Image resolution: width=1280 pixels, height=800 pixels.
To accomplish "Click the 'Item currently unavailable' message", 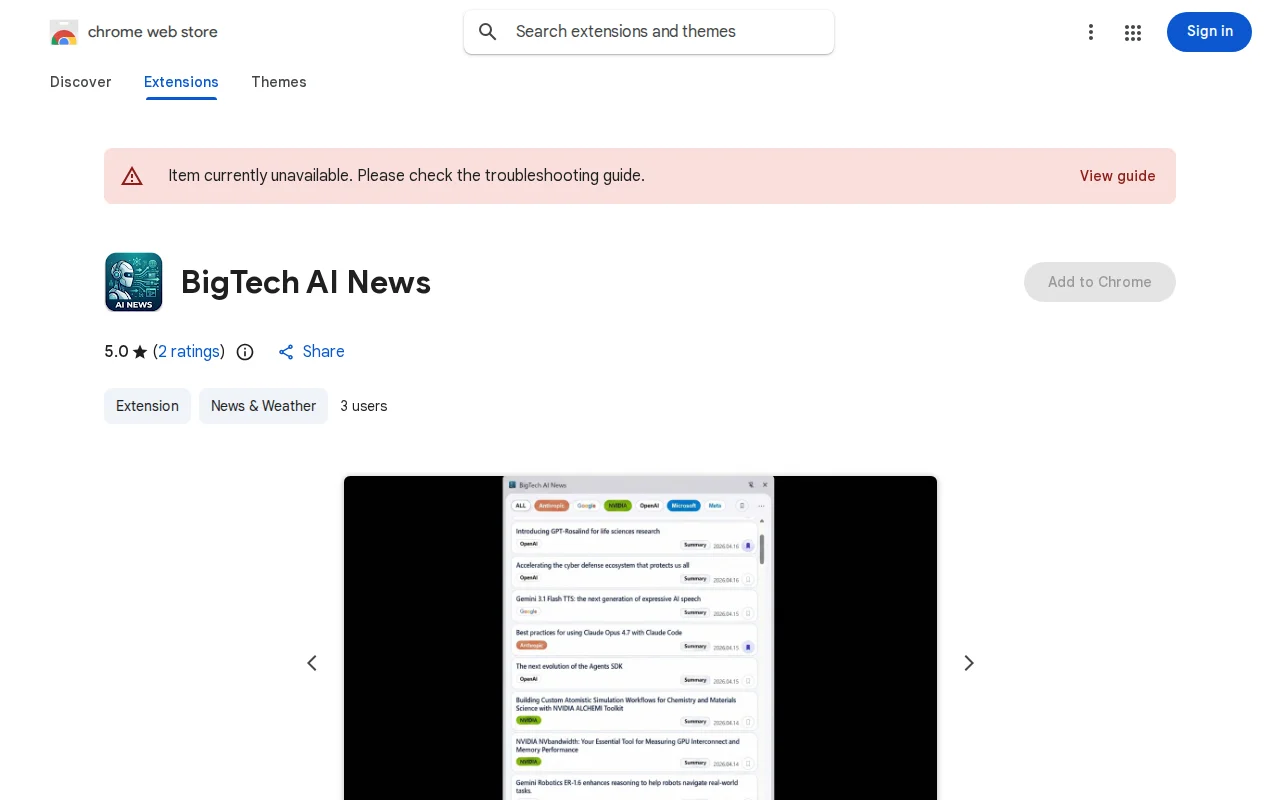I will pos(406,176).
